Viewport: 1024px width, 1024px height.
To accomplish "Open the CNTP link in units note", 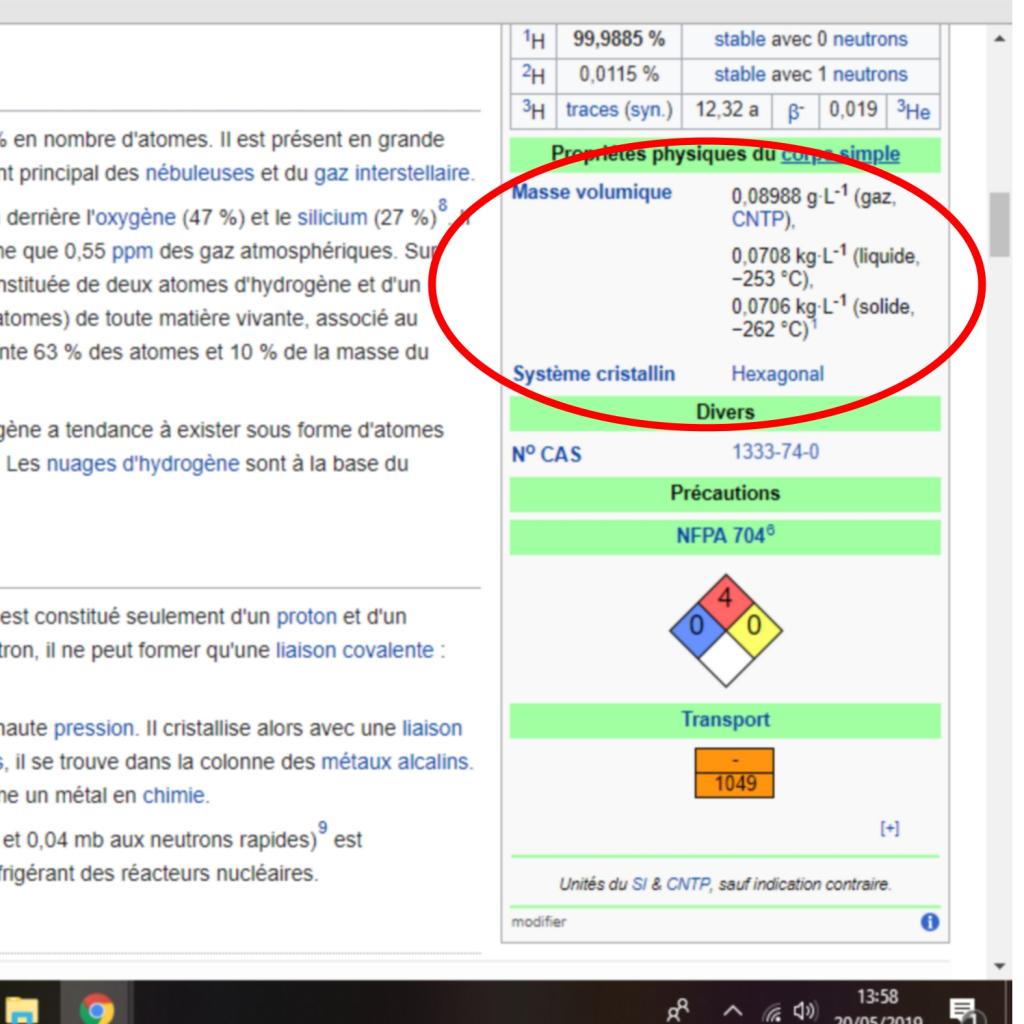I will (688, 884).
